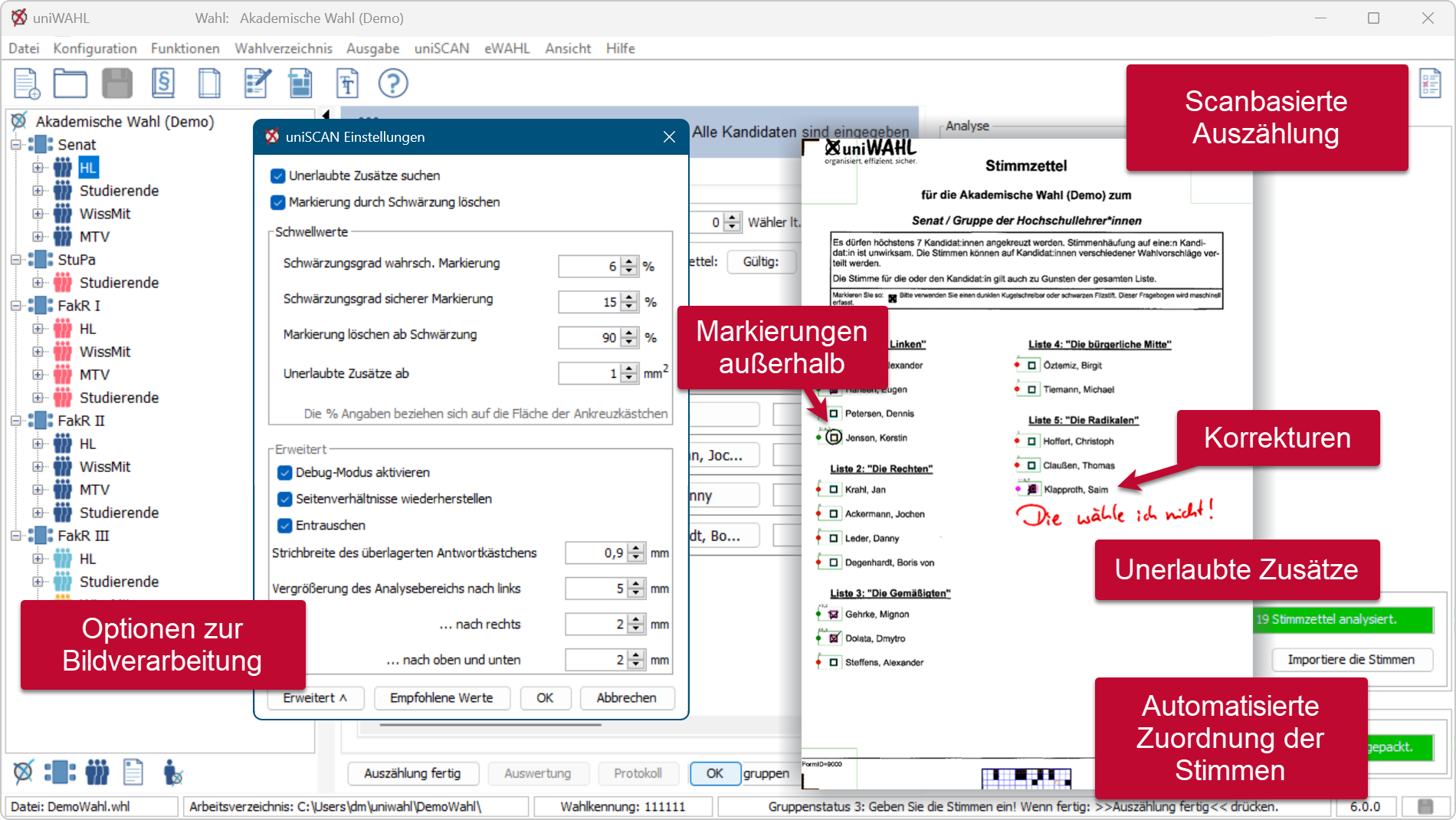Open the Datei menu

(24, 48)
